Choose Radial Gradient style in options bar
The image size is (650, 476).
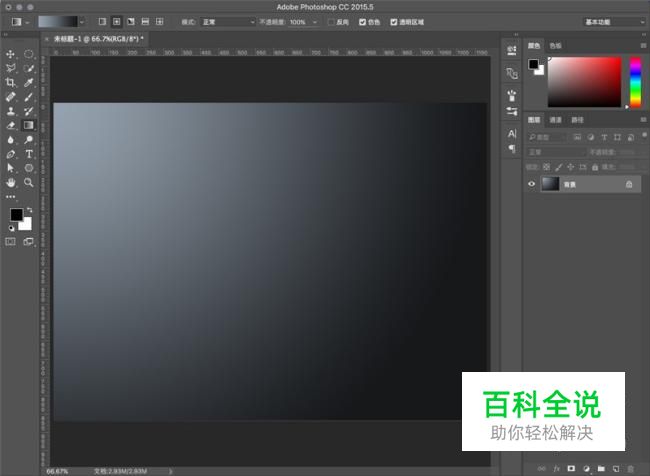117,22
